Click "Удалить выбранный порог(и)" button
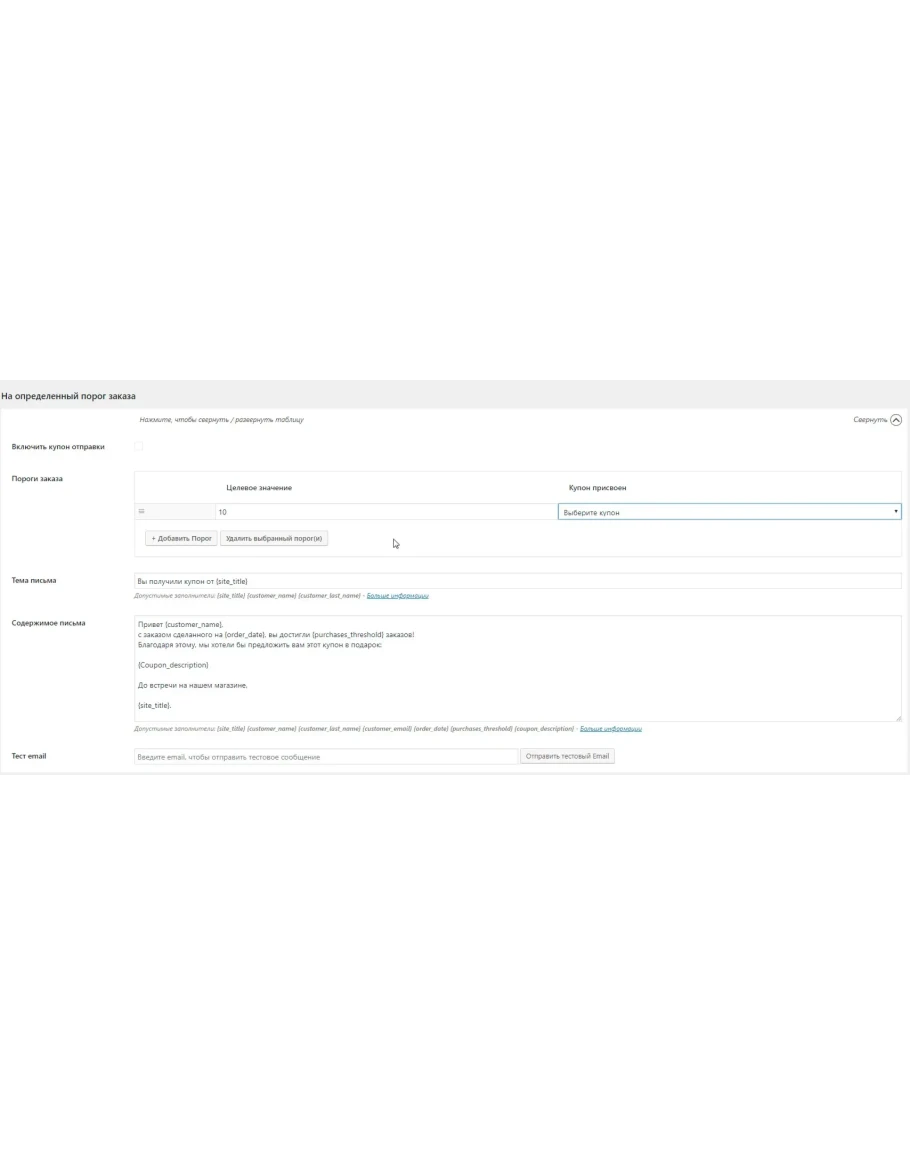 tap(274, 538)
